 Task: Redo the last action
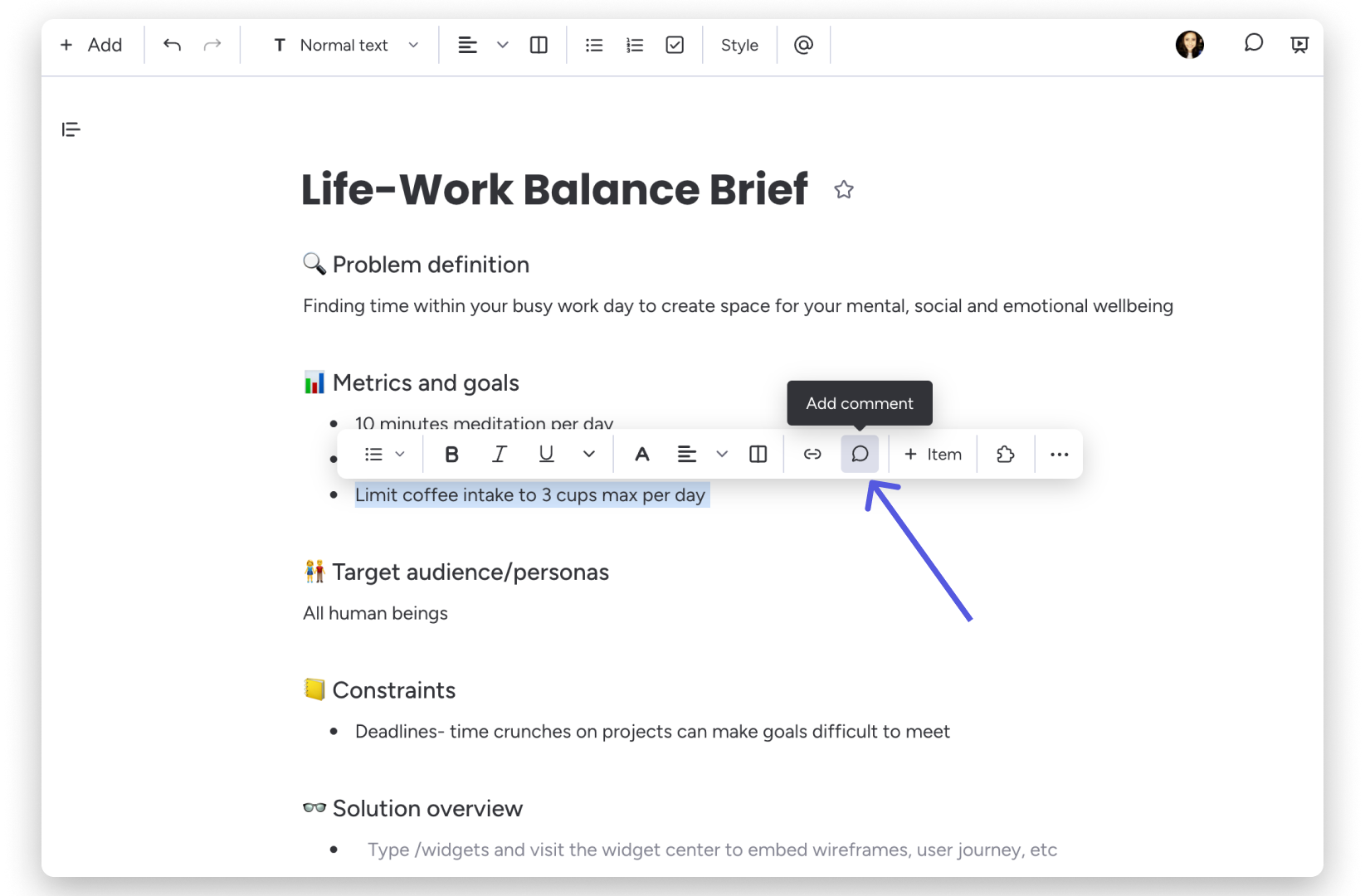[212, 45]
